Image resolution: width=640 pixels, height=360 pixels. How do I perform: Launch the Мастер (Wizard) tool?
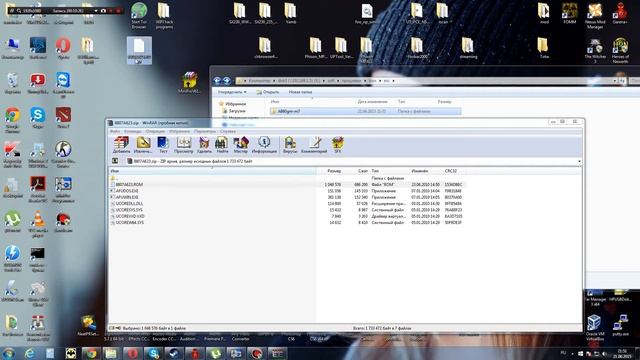240,145
